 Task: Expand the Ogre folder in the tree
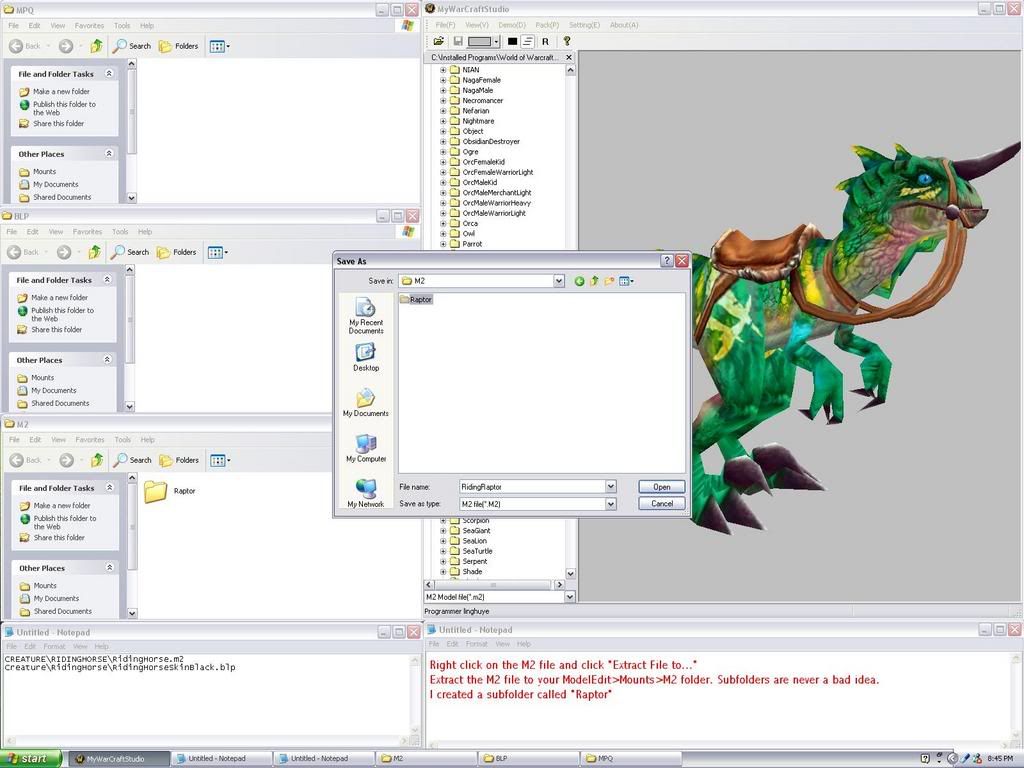click(443, 152)
